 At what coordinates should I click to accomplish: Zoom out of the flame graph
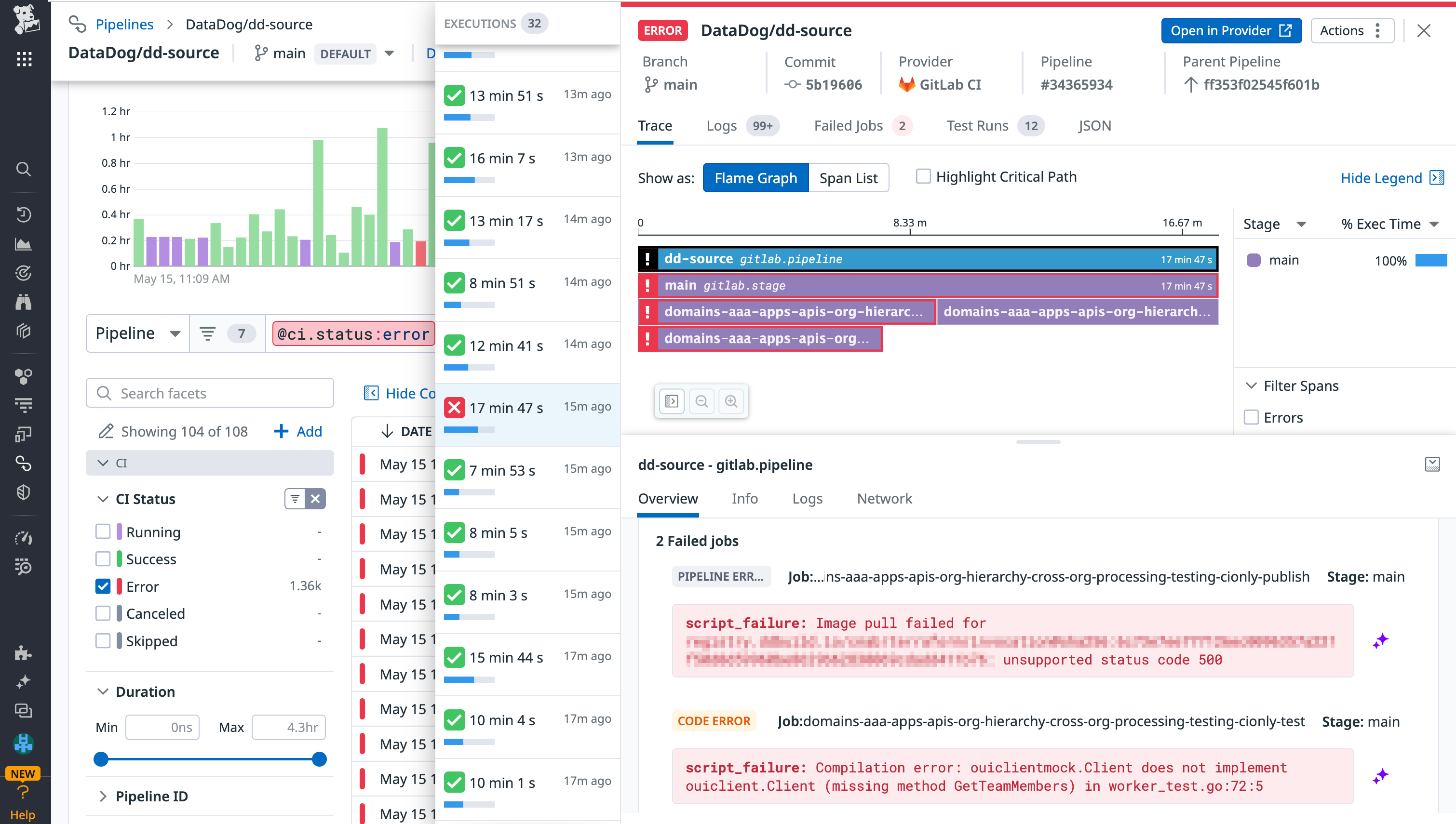pyautogui.click(x=701, y=401)
